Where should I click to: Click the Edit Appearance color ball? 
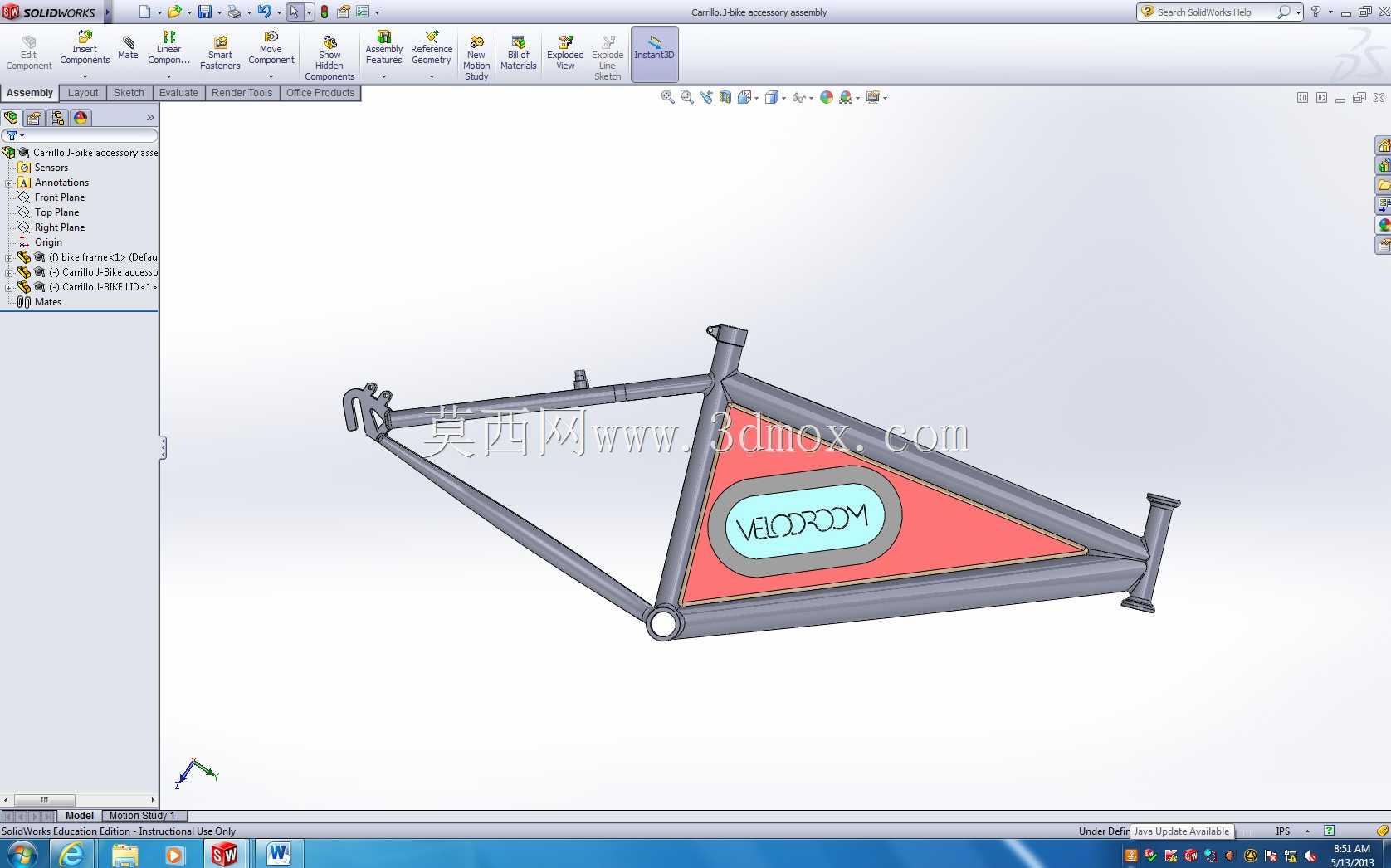point(827,97)
